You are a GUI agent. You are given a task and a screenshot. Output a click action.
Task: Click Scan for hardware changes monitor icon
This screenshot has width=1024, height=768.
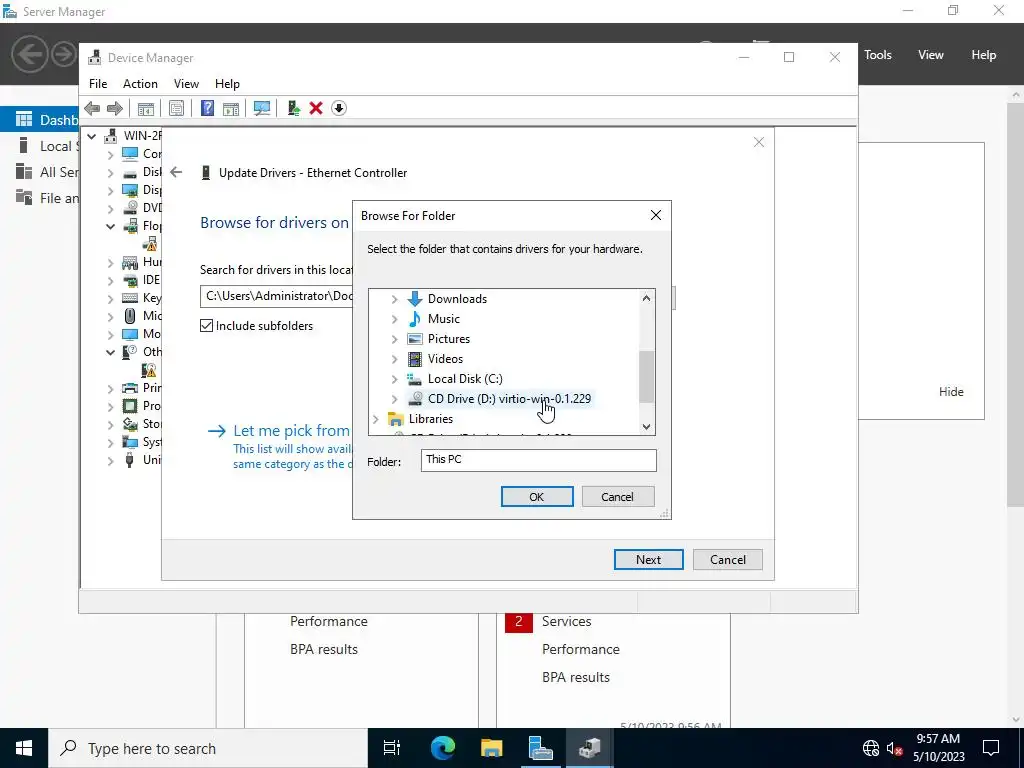point(262,108)
